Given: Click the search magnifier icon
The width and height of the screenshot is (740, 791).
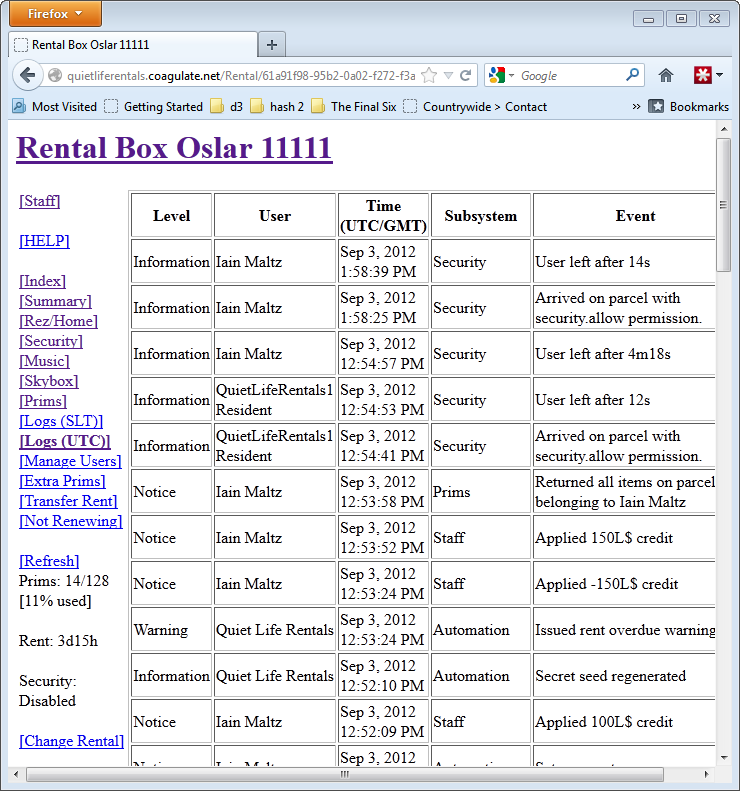Looking at the screenshot, I should coord(632,75).
